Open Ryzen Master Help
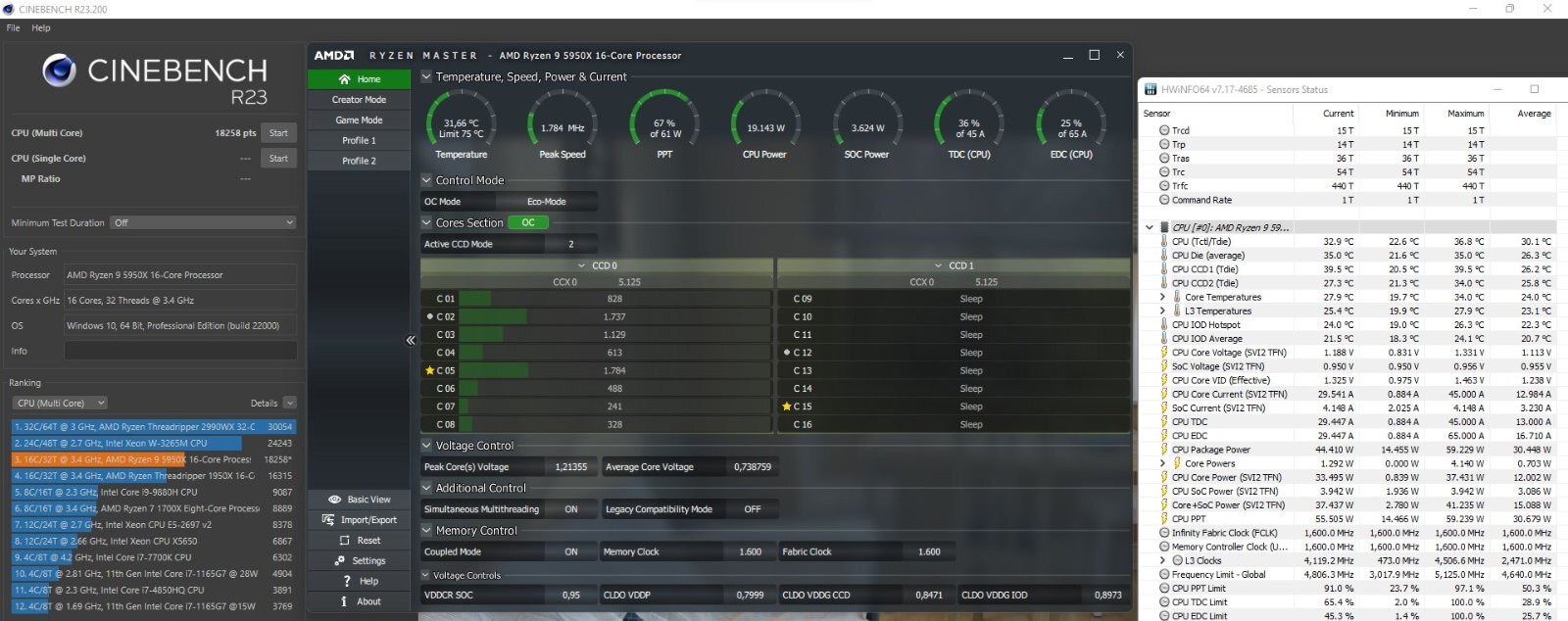 (x=359, y=582)
